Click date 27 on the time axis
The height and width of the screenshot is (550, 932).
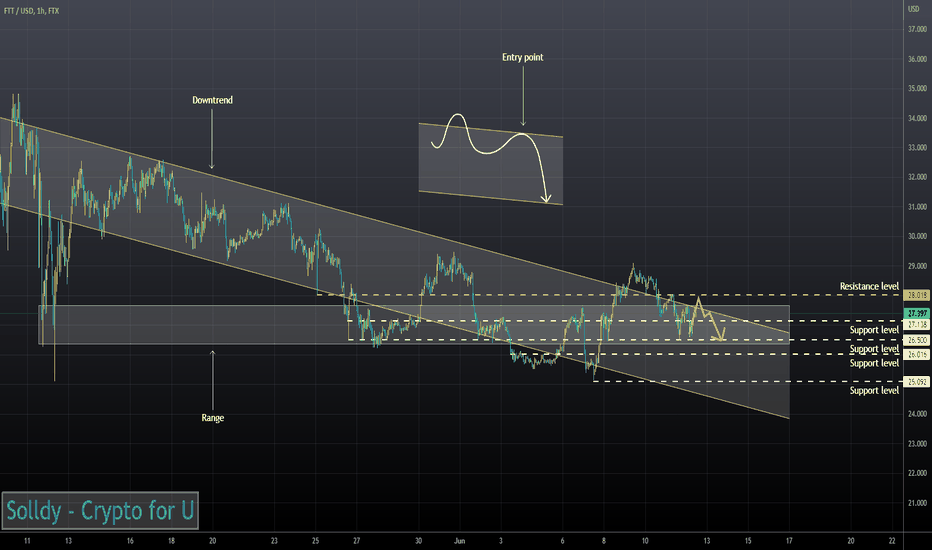click(x=357, y=541)
